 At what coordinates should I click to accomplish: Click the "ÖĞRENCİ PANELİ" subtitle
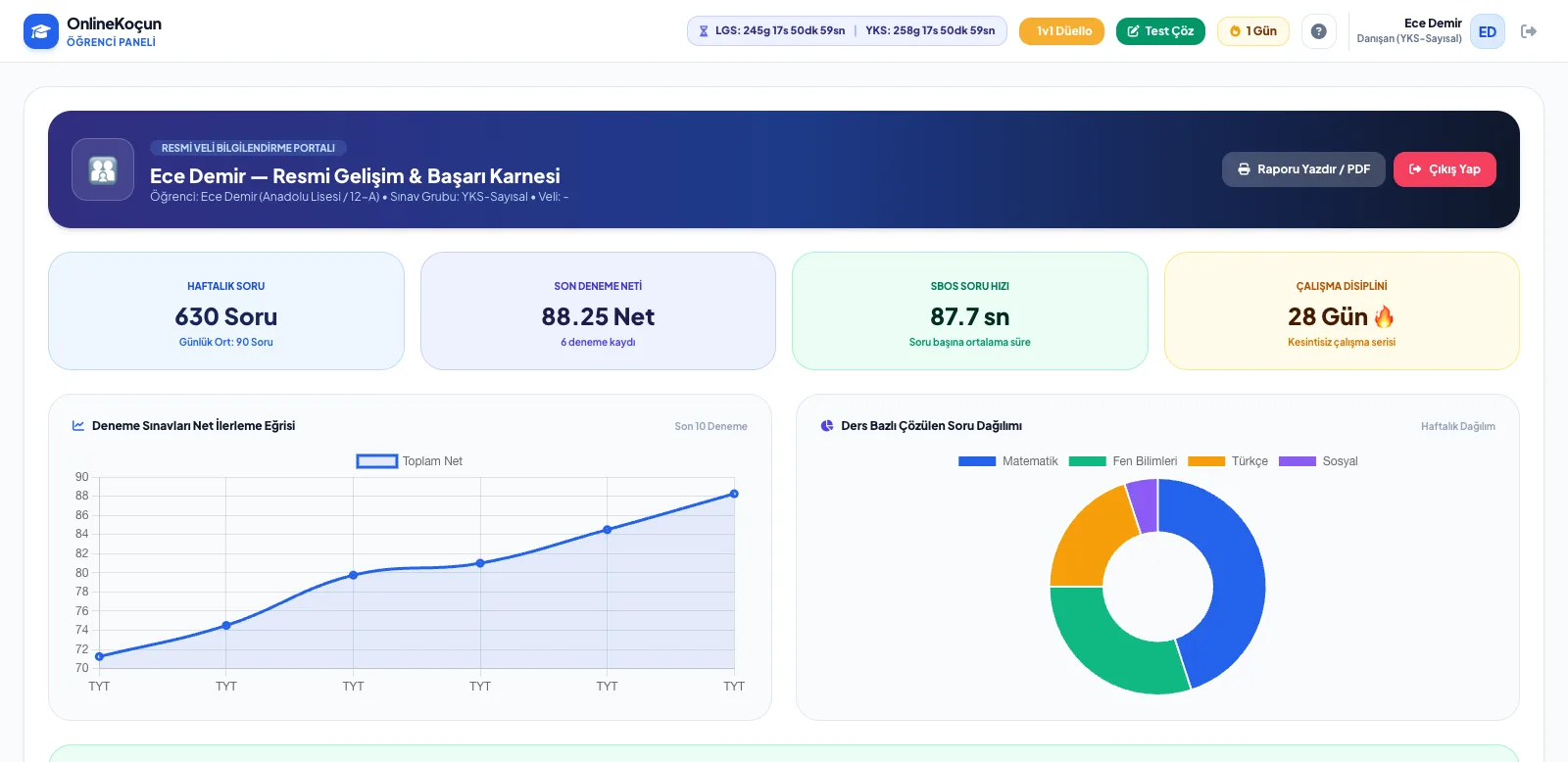pyautogui.click(x=111, y=42)
